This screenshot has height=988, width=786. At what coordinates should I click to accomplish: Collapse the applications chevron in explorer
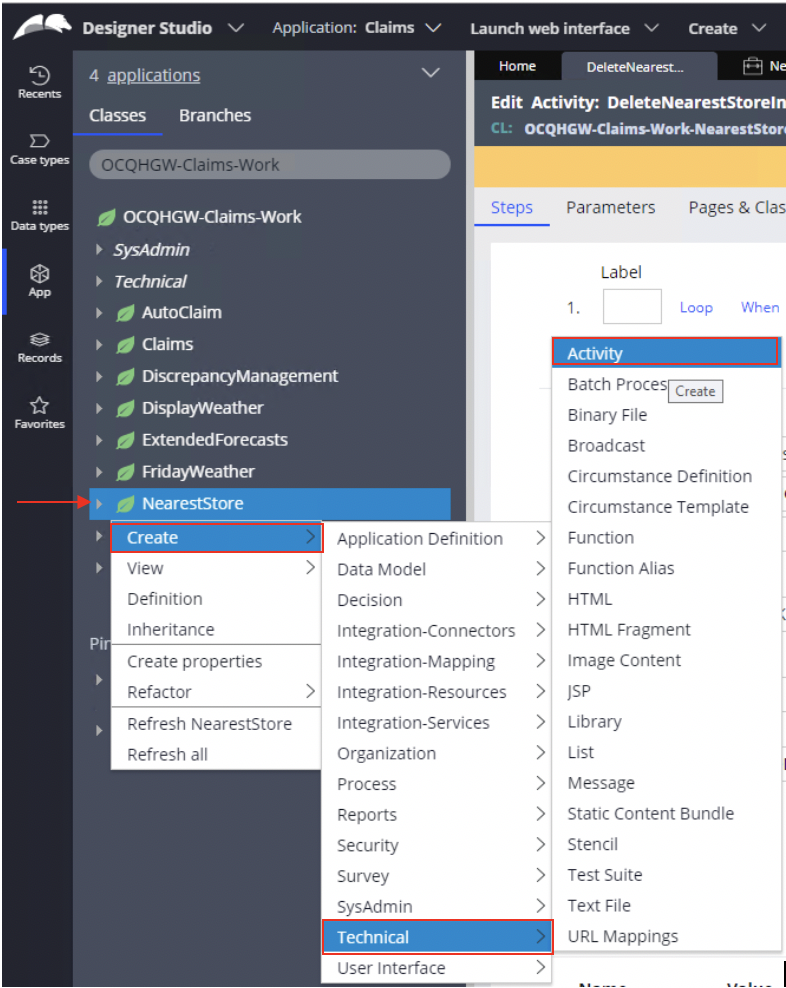coord(431,73)
